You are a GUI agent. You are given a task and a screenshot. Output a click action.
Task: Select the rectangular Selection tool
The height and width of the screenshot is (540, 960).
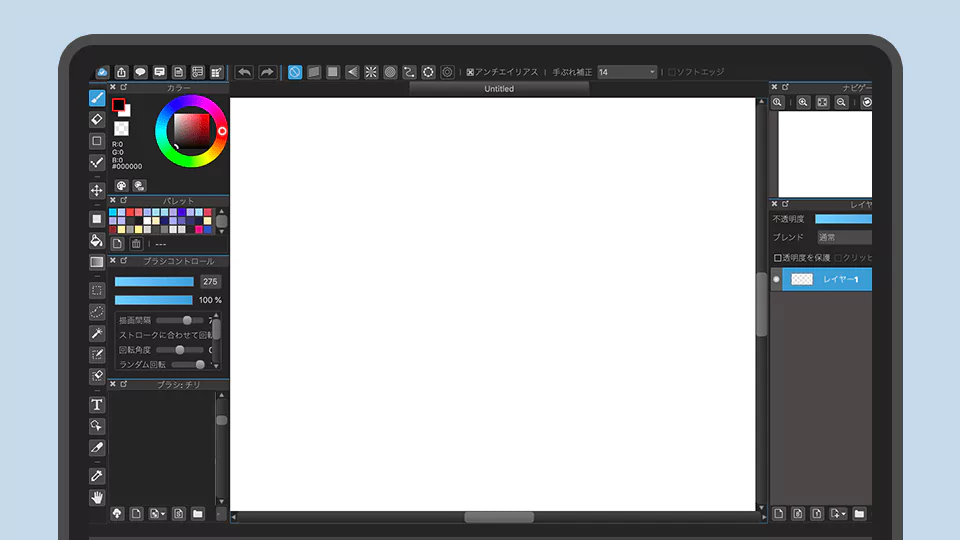tap(97, 290)
